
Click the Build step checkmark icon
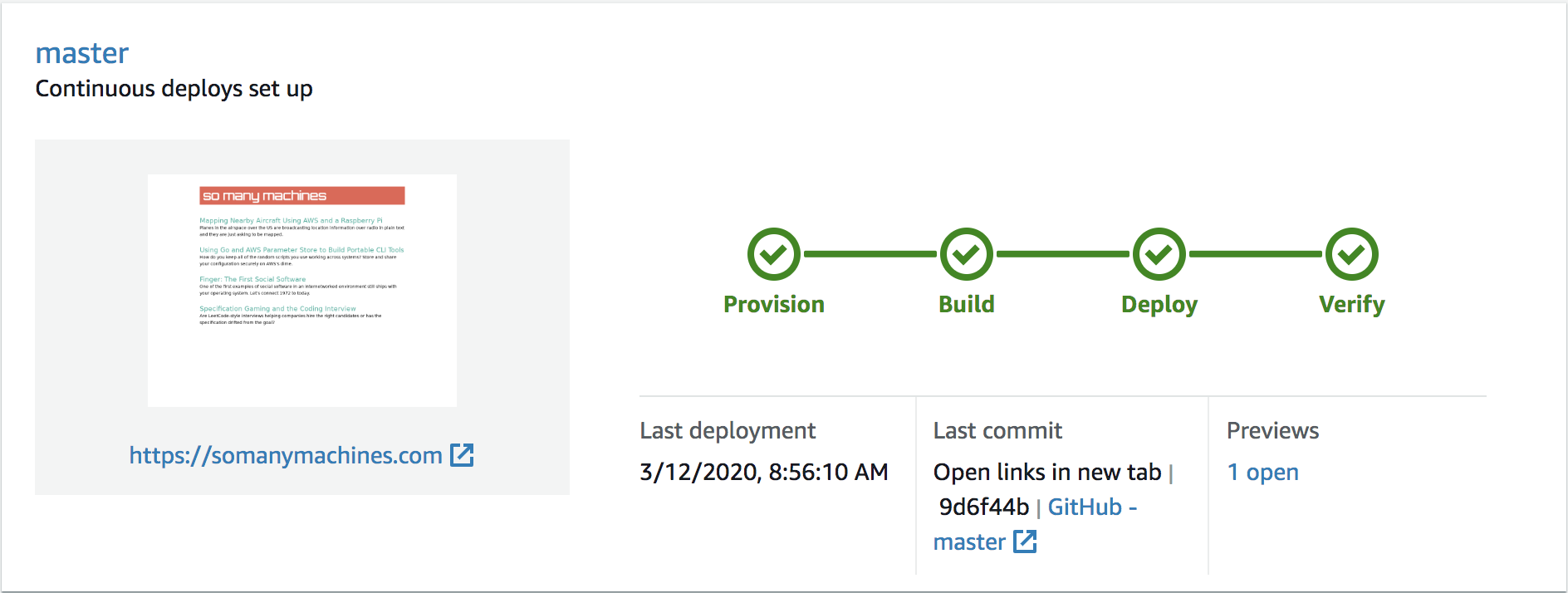pos(967,254)
